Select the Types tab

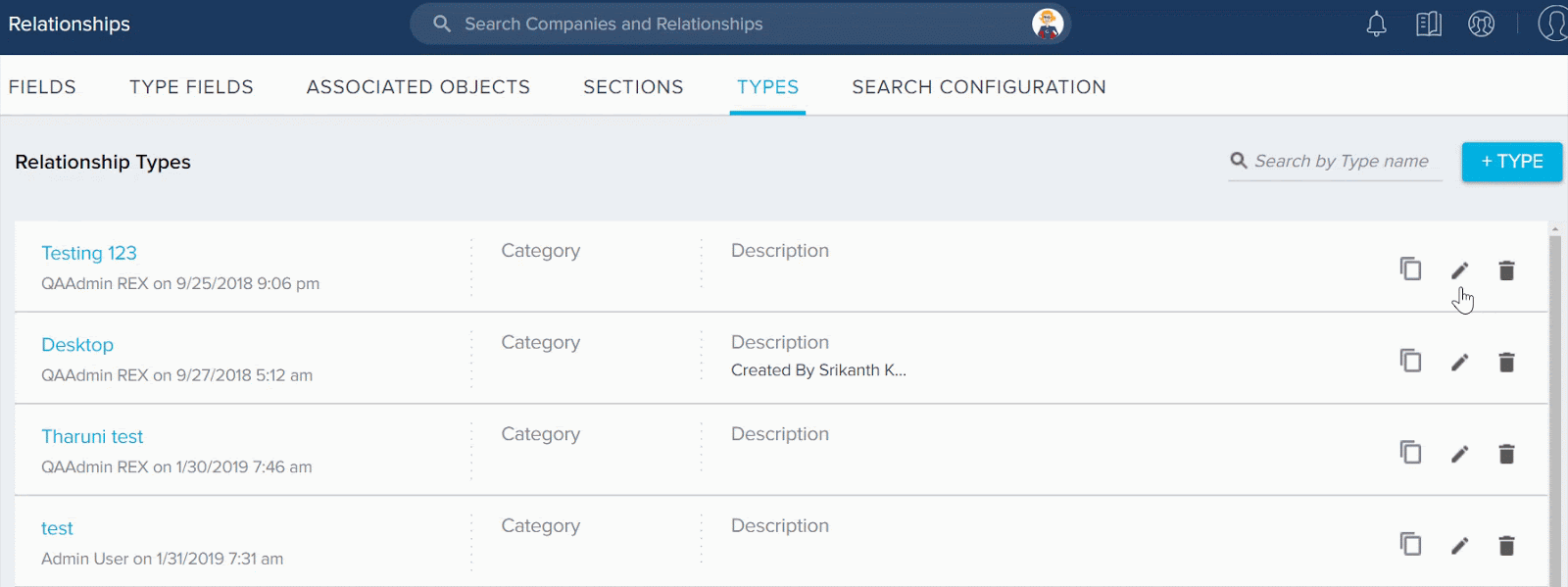point(767,86)
